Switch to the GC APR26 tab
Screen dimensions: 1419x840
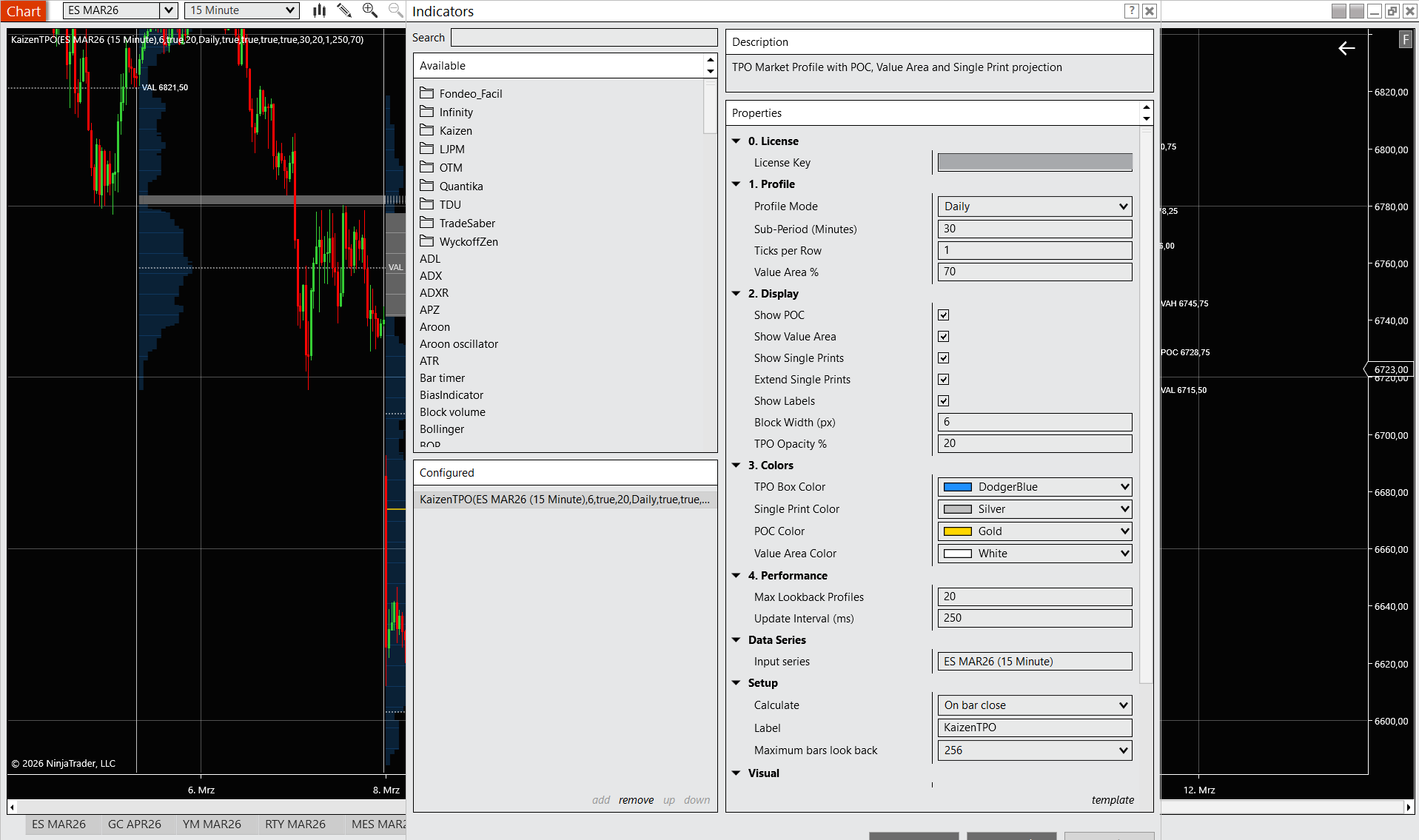(134, 824)
